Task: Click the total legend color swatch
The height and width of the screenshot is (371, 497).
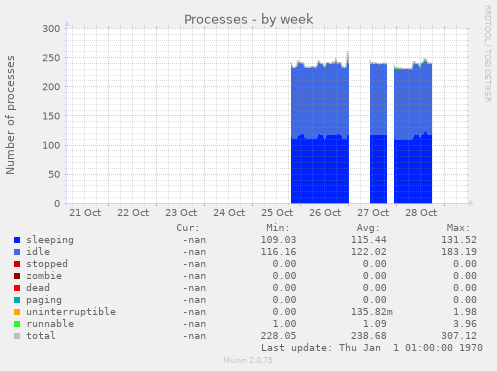Action: (17, 336)
